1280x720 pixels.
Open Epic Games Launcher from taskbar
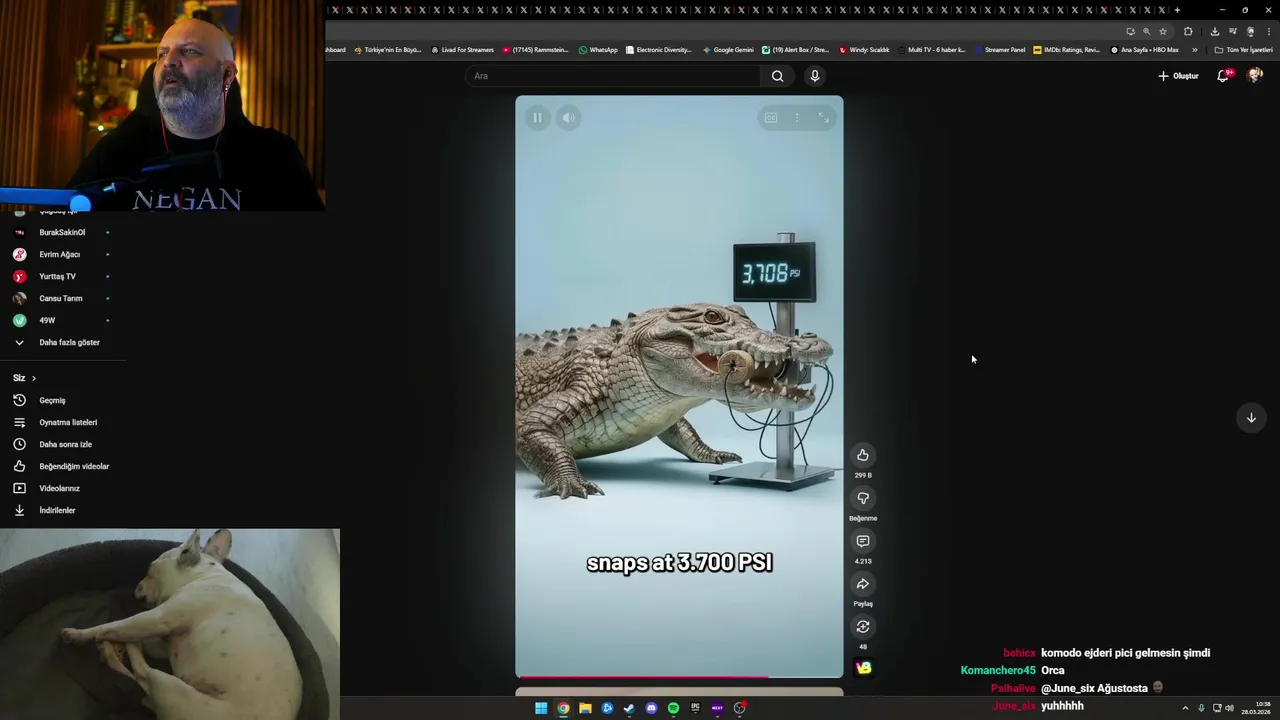pyautogui.click(x=695, y=708)
